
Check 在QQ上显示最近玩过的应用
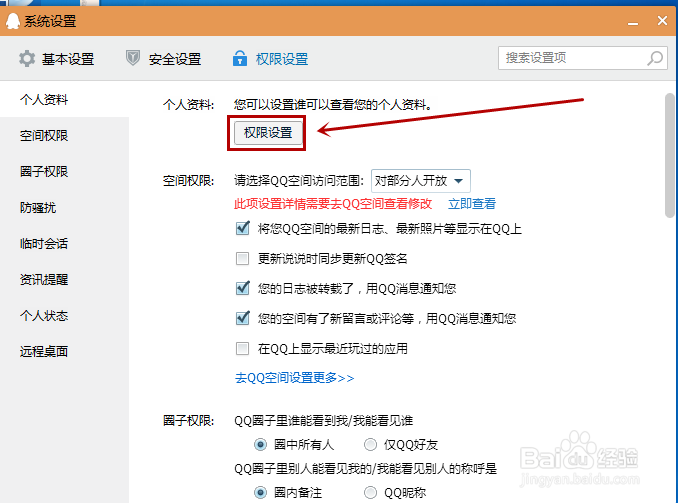(x=243, y=348)
